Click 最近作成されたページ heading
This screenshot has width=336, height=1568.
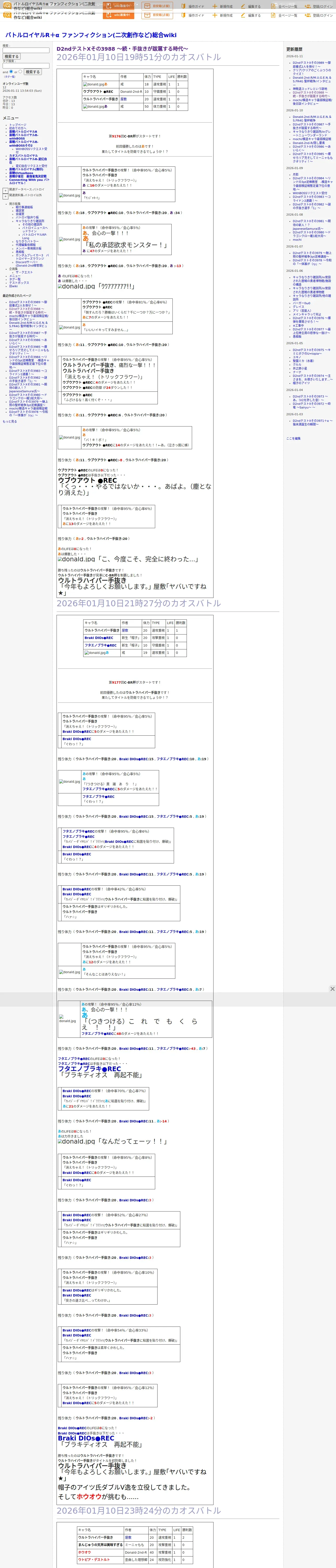coord(17,296)
